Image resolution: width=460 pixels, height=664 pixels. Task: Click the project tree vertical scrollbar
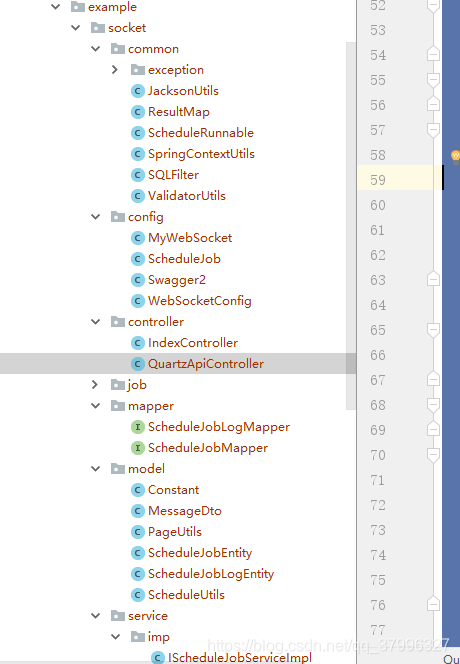pyautogui.click(x=351, y=225)
